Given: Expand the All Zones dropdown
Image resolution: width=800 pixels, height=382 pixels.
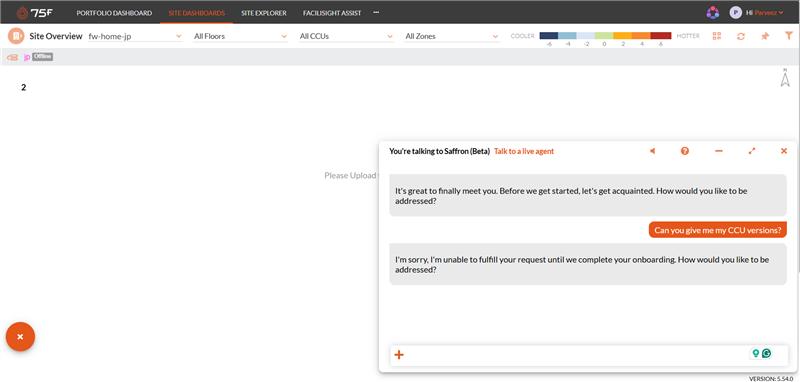Looking at the screenshot, I should click(452, 36).
